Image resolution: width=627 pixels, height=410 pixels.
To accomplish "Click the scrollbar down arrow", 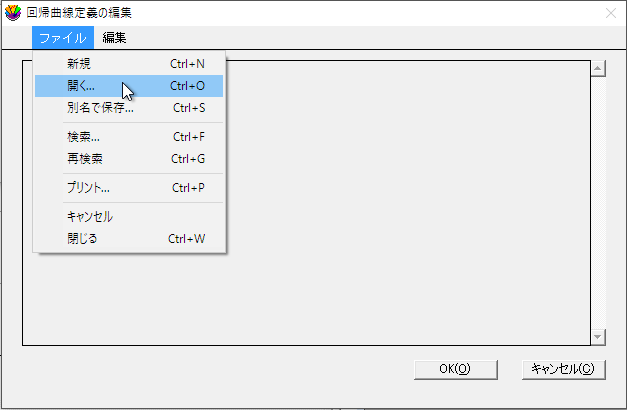I will [x=598, y=337].
